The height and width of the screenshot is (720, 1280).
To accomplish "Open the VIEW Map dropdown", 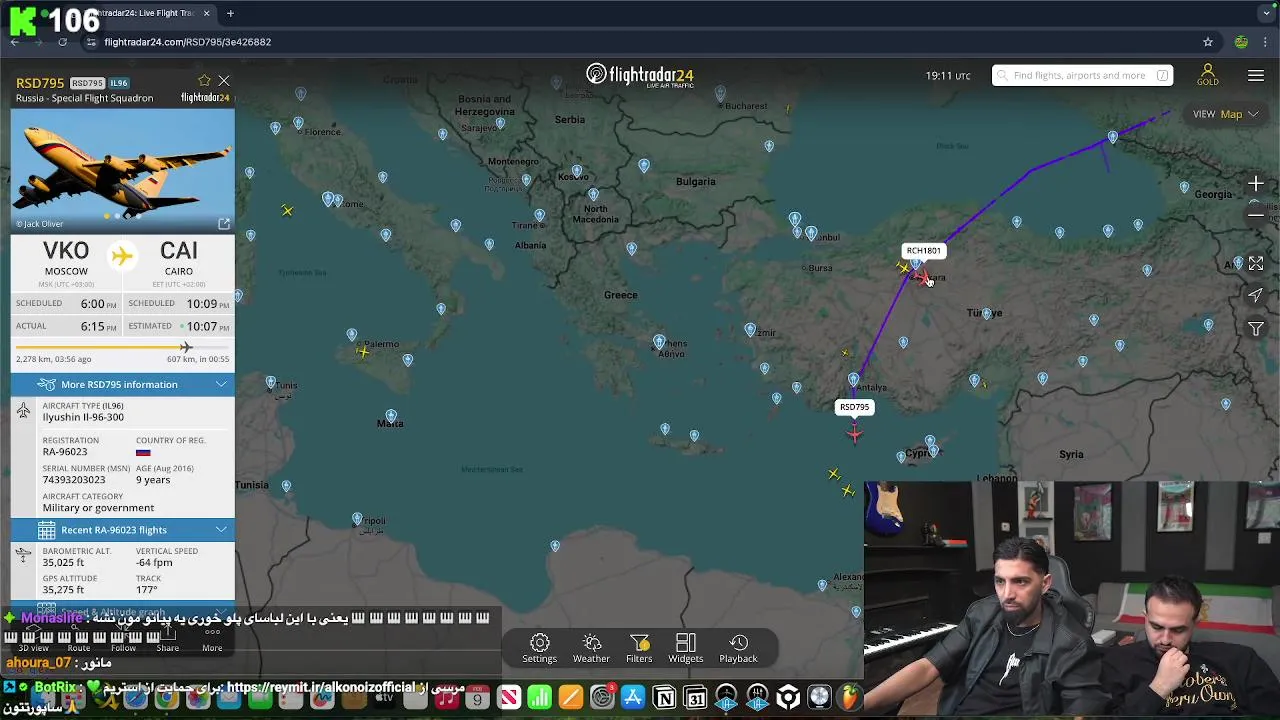I will coord(1225,114).
